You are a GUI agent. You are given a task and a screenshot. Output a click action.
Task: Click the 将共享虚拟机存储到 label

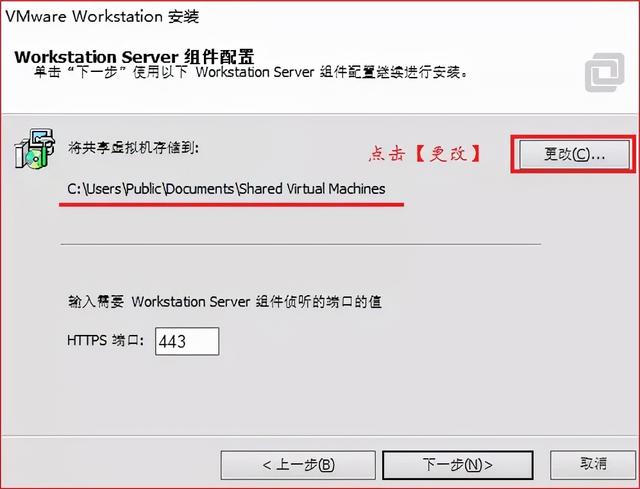(133, 147)
